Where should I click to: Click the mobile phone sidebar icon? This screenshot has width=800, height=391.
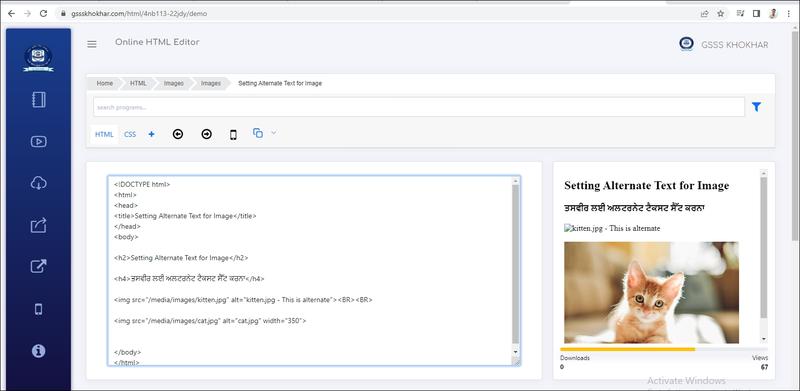point(39,309)
